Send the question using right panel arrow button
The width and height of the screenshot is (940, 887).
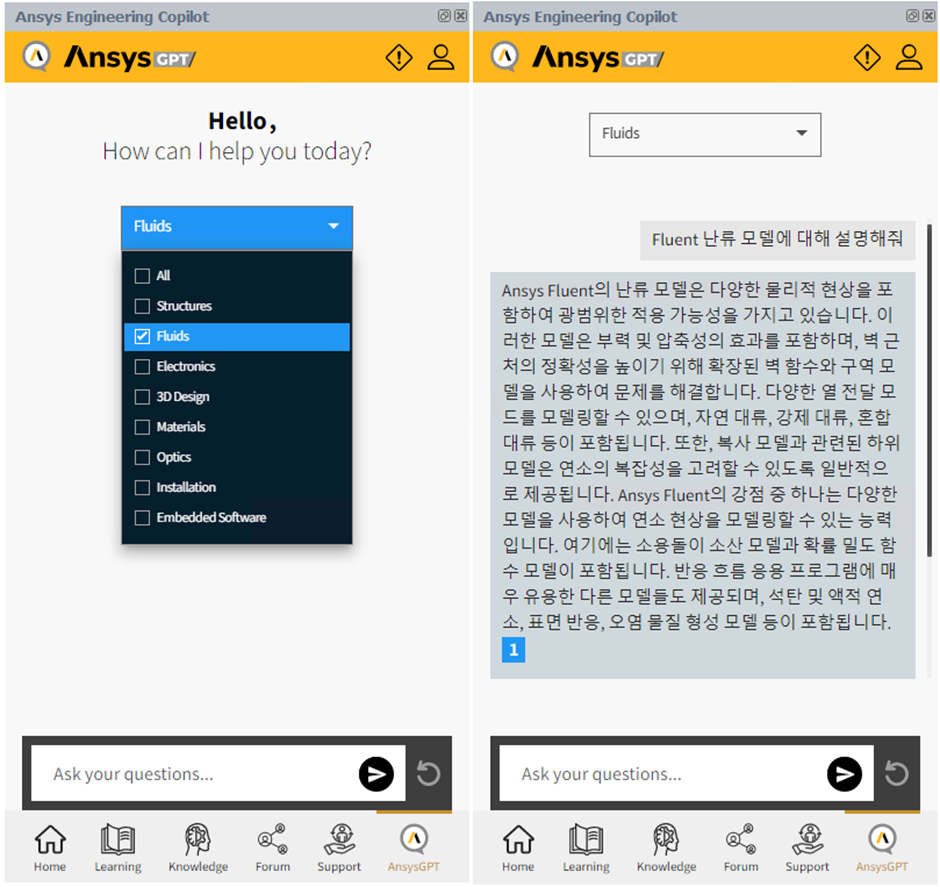pos(845,774)
